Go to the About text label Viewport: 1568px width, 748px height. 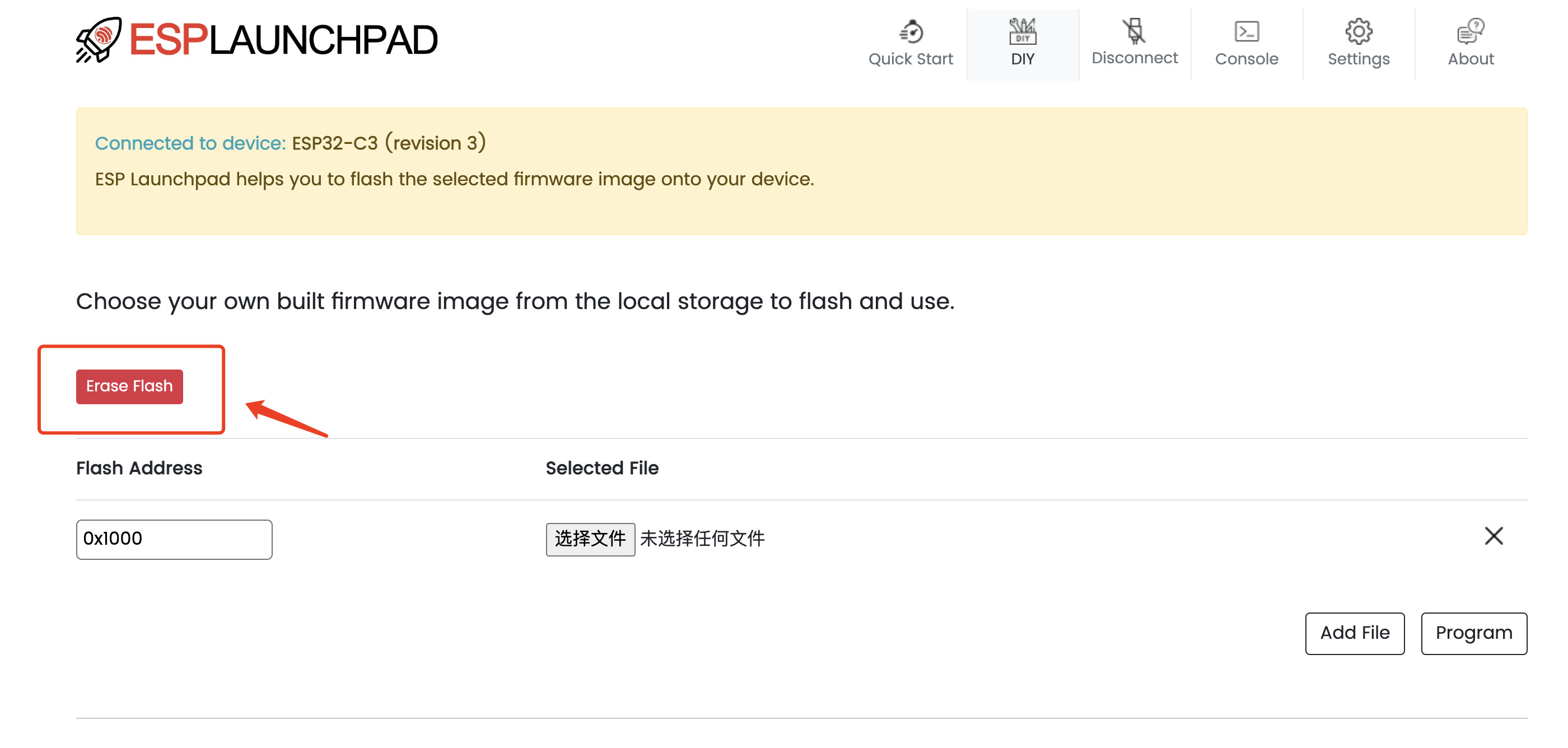pos(1471,59)
